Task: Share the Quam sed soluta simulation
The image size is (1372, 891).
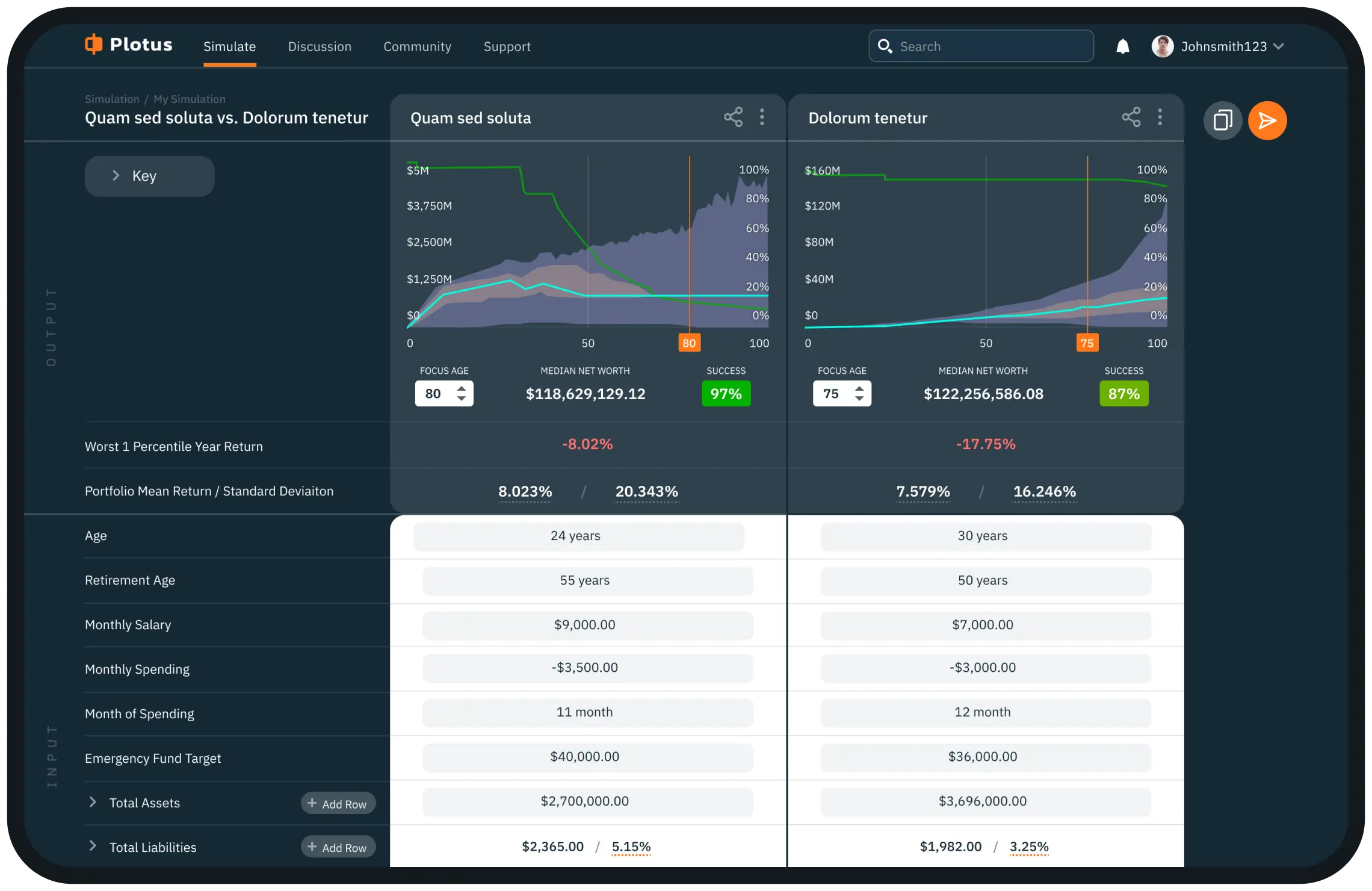Action: 733,117
